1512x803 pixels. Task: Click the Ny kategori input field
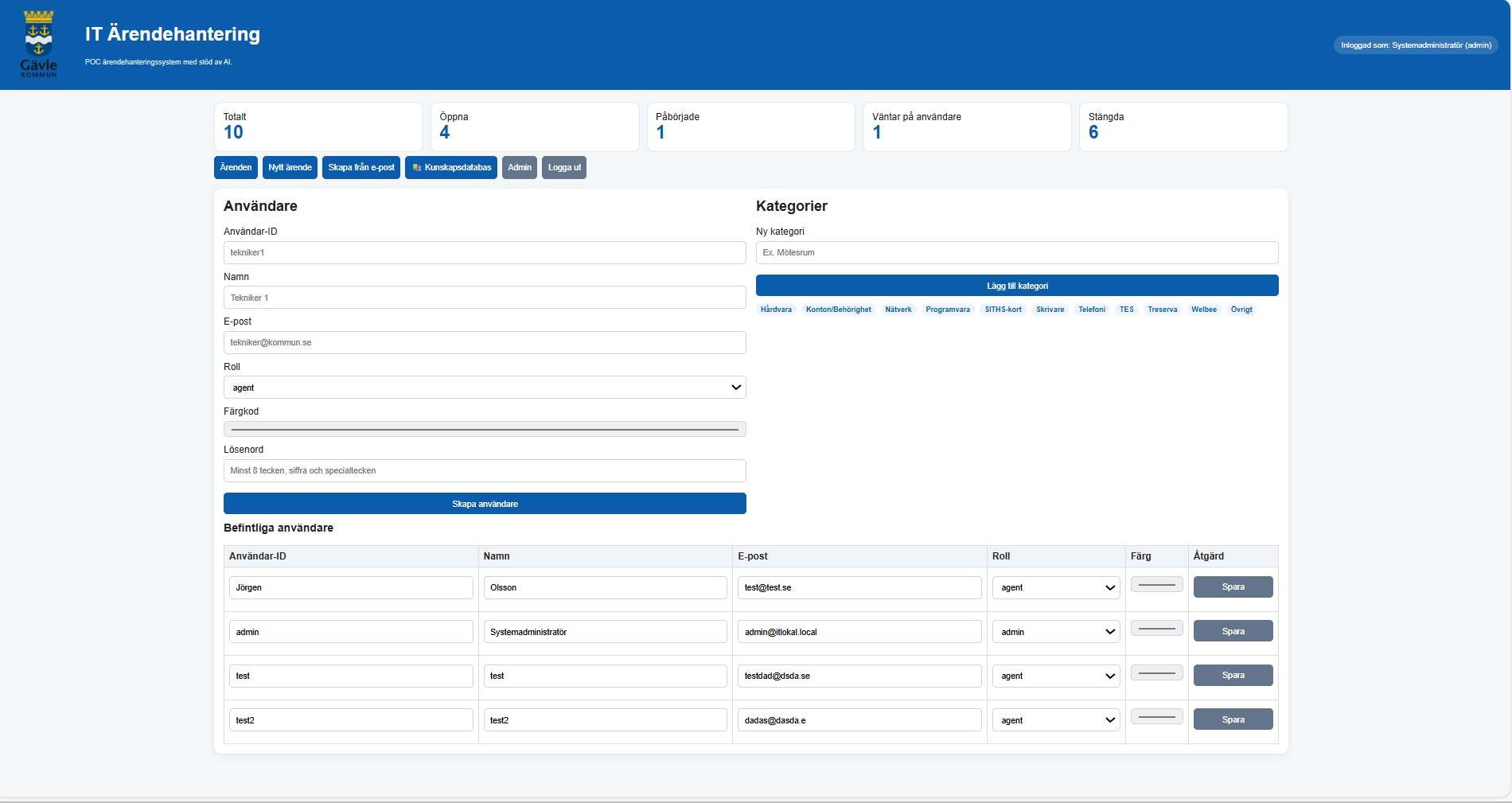click(1017, 253)
